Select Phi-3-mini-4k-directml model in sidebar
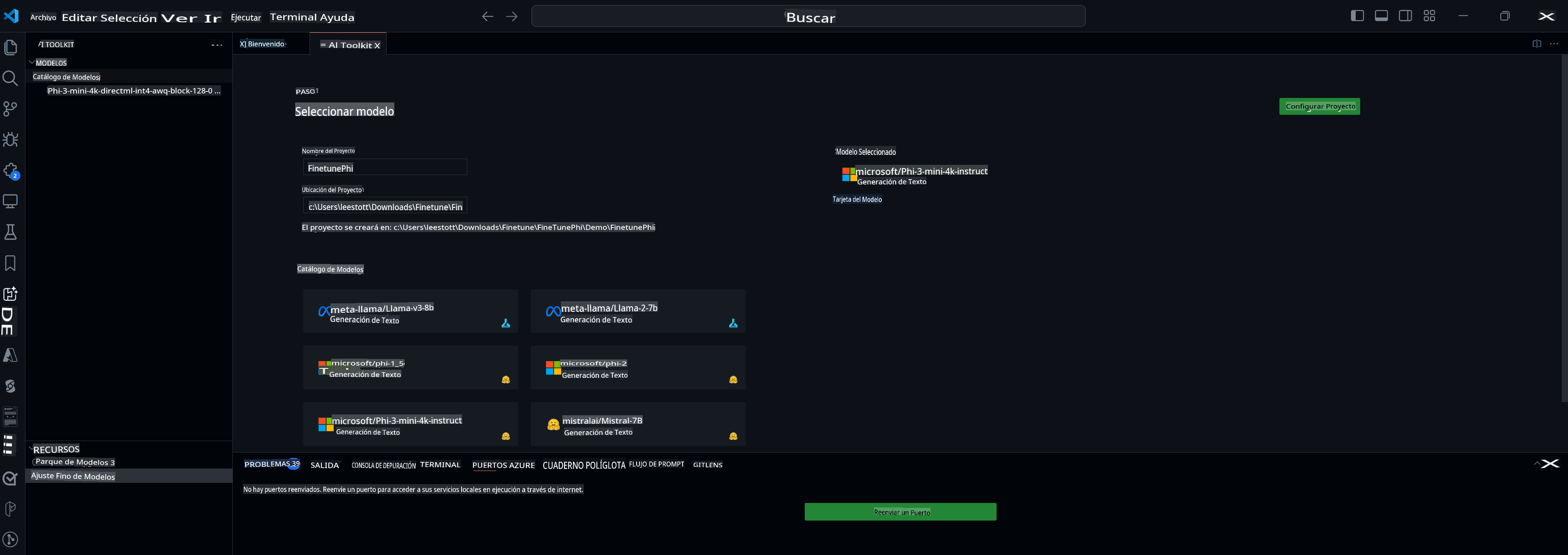This screenshot has width=1568, height=555. (x=128, y=91)
